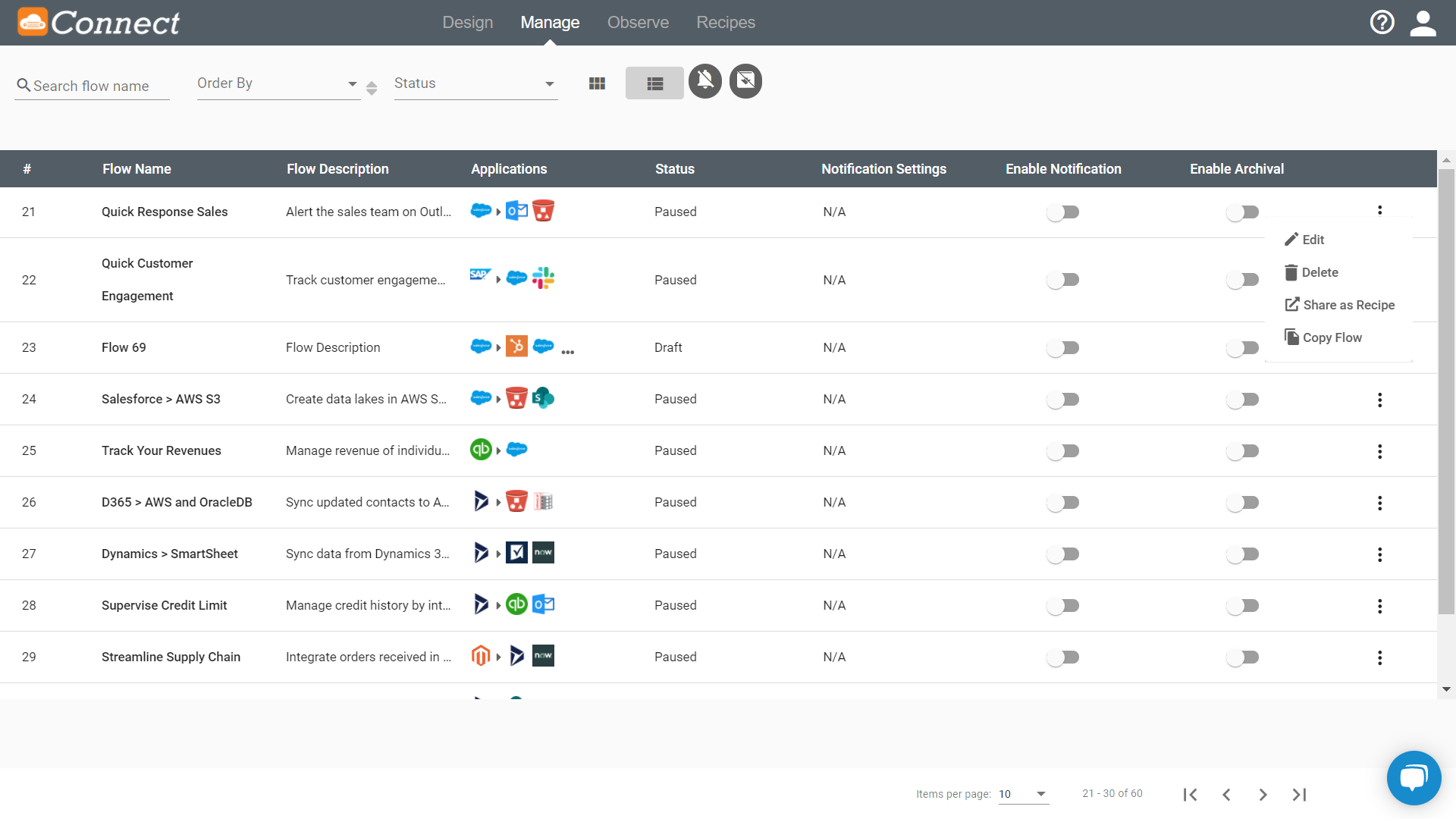Click the search magnifier icon
Screen dimensions: 1456x819
pyautogui.click(x=24, y=86)
